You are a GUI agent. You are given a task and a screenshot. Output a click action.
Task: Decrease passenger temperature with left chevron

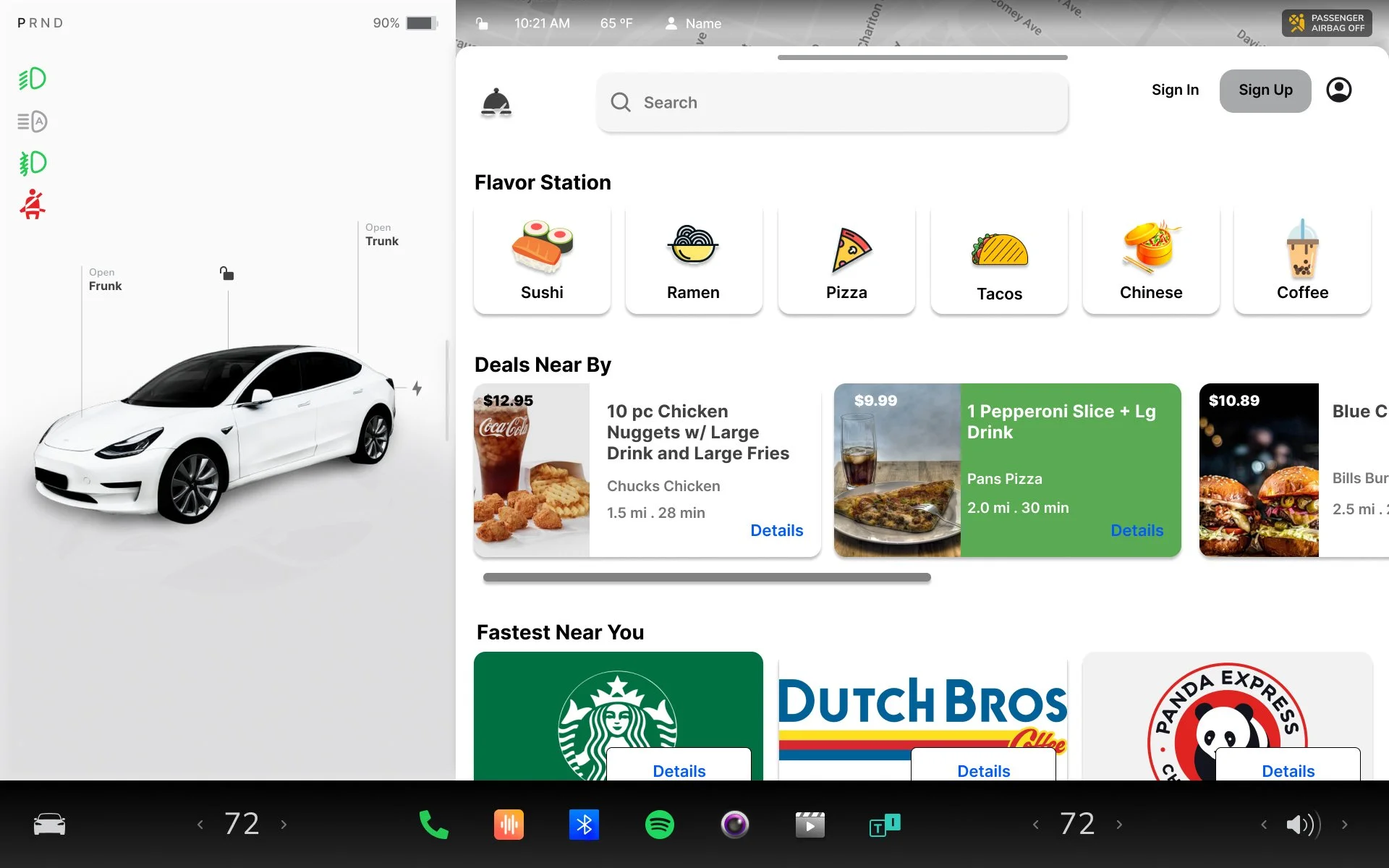(1035, 825)
